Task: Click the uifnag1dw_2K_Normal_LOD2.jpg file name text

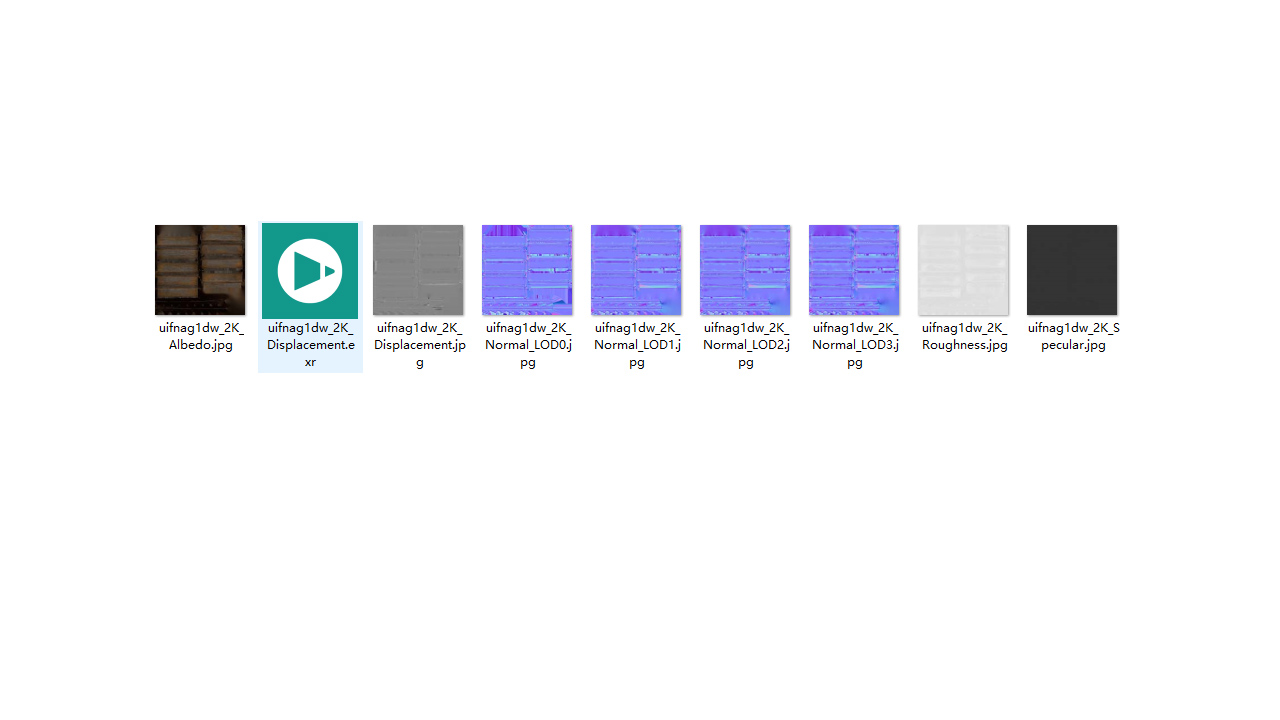Action: pyautogui.click(x=746, y=345)
